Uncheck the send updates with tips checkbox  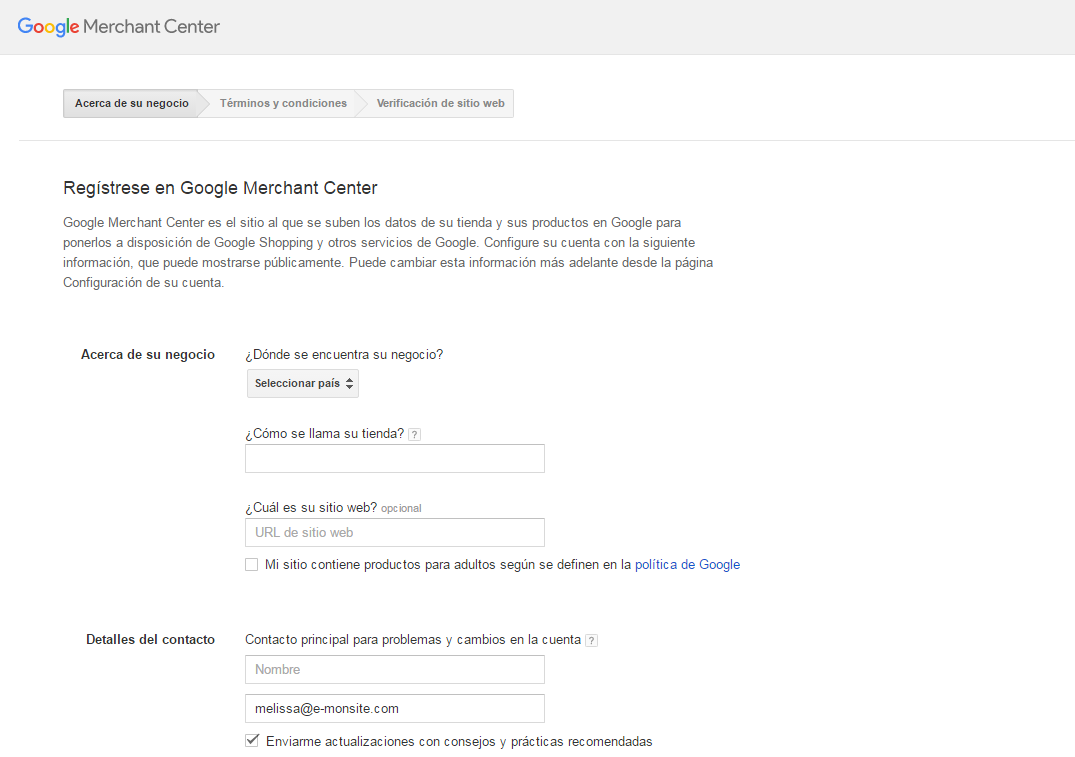pyautogui.click(x=252, y=741)
